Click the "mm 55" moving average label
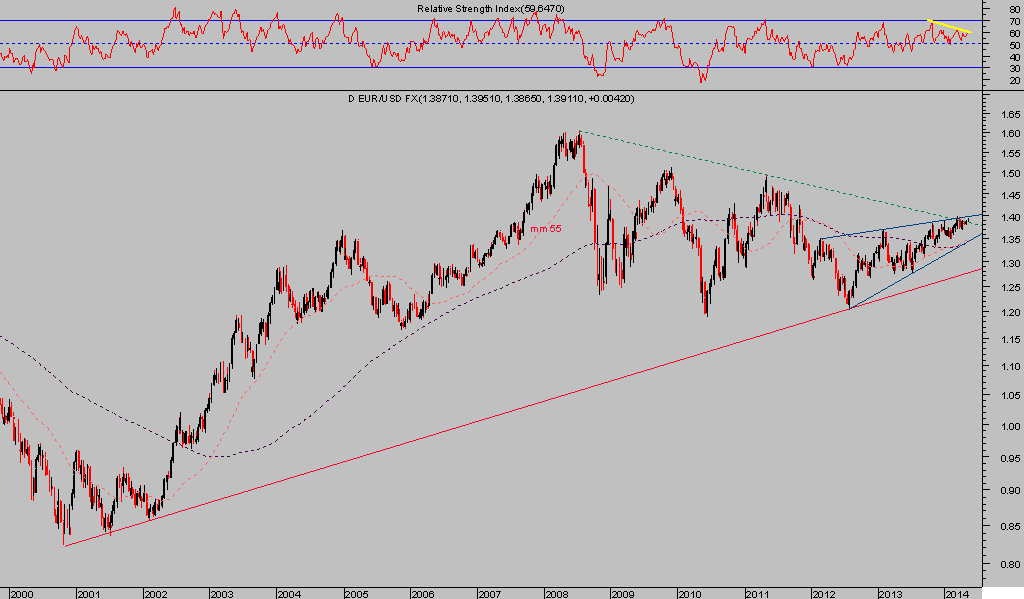1024x599 pixels. 546,229
